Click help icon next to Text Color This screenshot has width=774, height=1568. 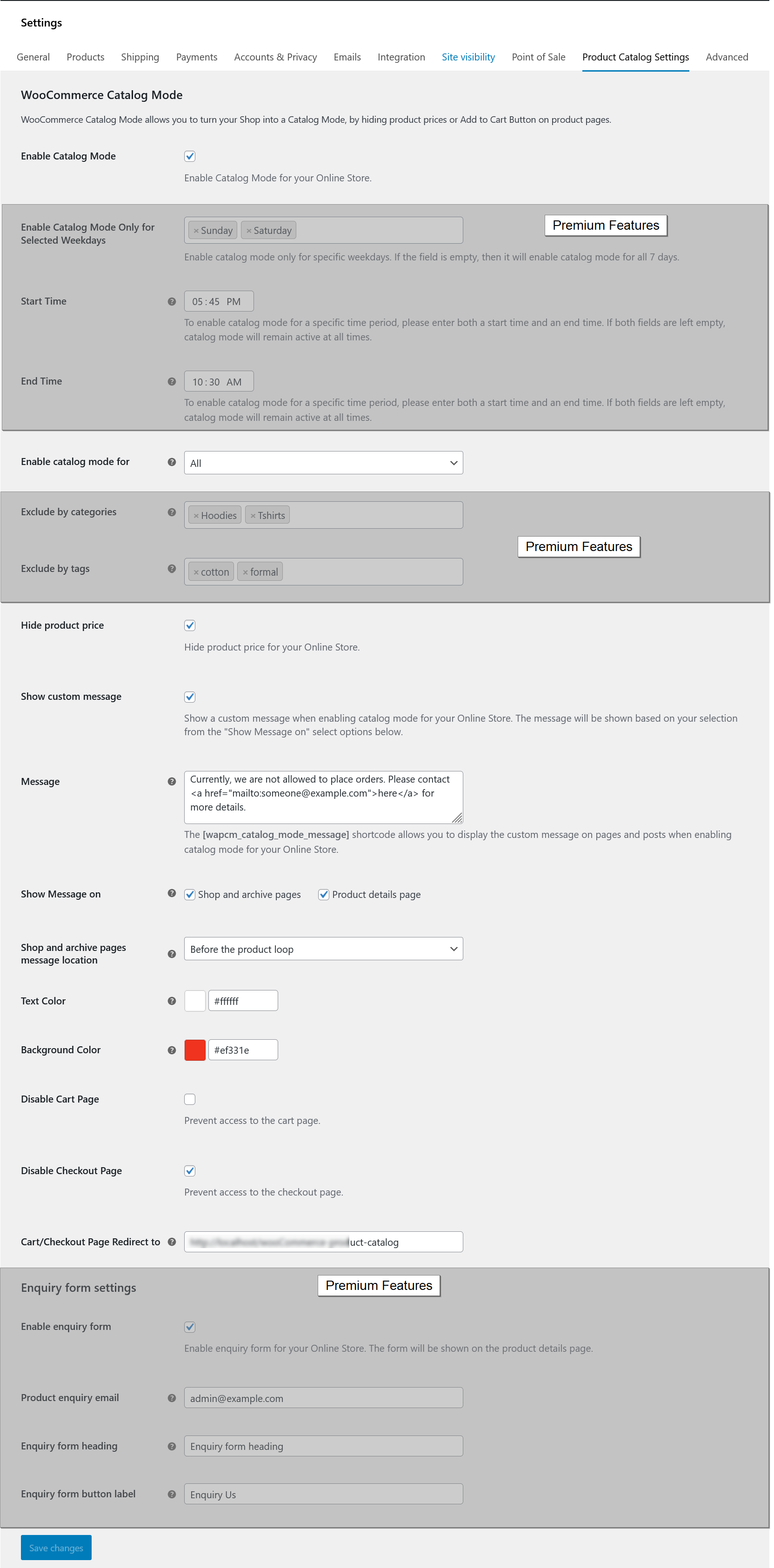tap(172, 1001)
